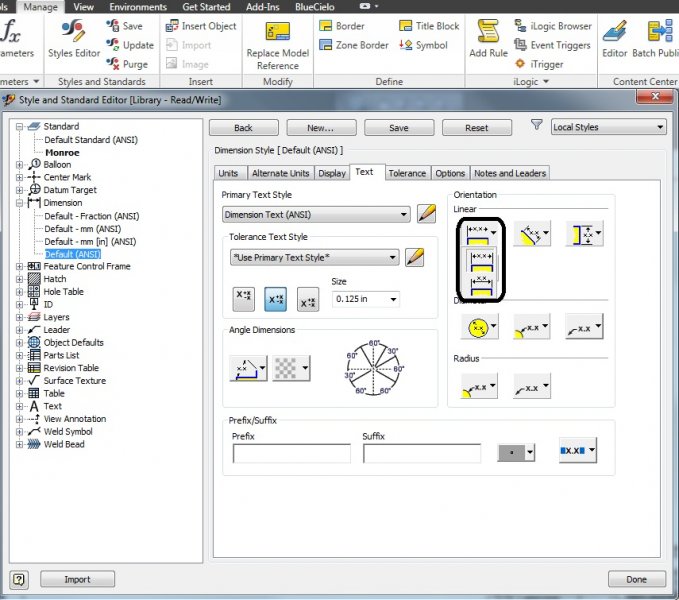Viewport: 679px width, 600px height.
Task: Click pencil icon beside Primary Text Style
Action: [x=427, y=214]
